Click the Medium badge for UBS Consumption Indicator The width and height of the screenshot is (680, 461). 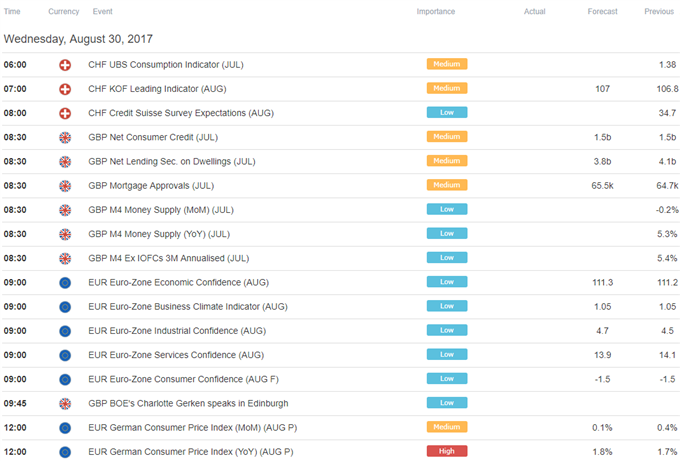click(447, 64)
